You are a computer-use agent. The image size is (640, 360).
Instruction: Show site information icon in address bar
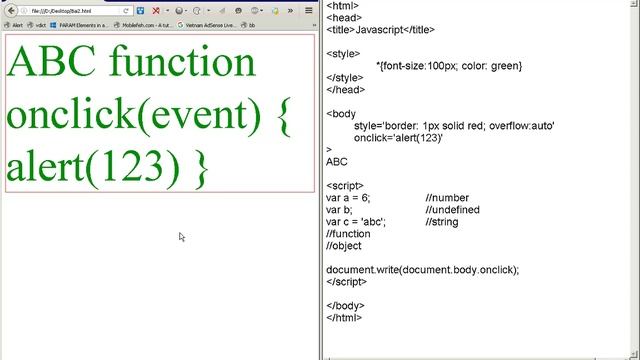(x=24, y=11)
